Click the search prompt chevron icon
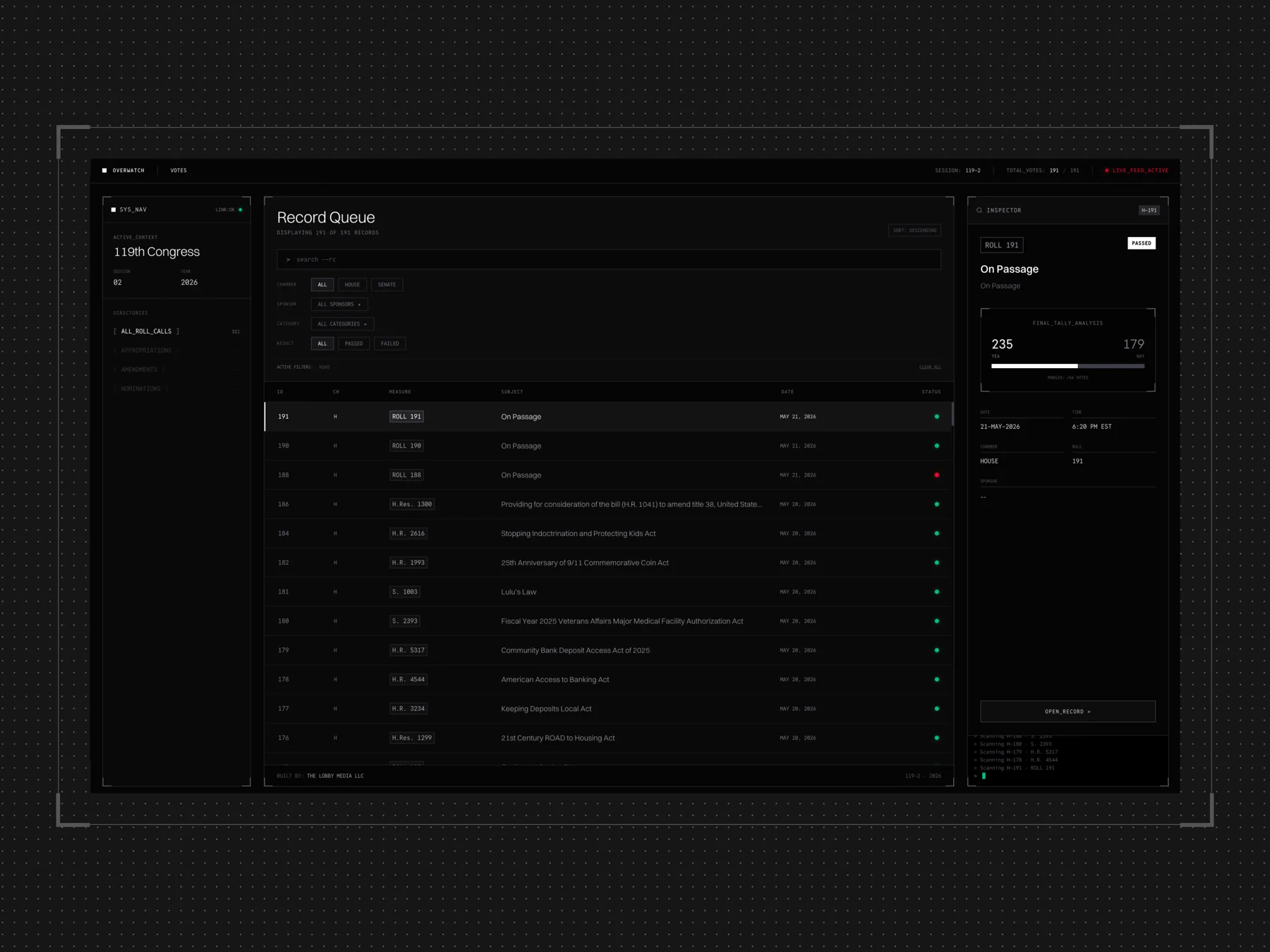The image size is (1270, 952). (288, 260)
